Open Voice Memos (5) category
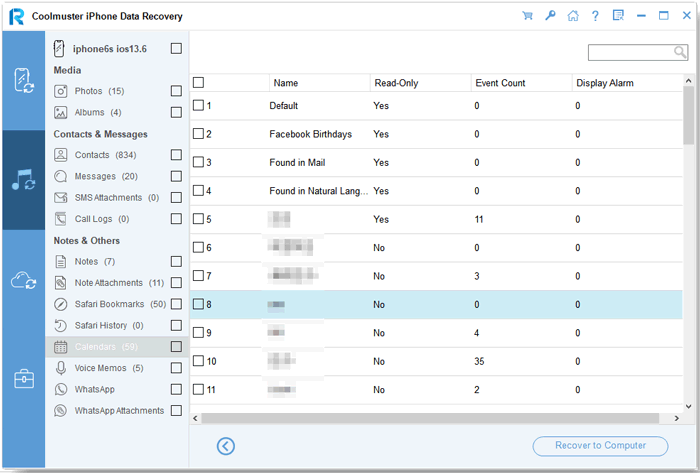Screen dimensions: 700x473 point(109,368)
